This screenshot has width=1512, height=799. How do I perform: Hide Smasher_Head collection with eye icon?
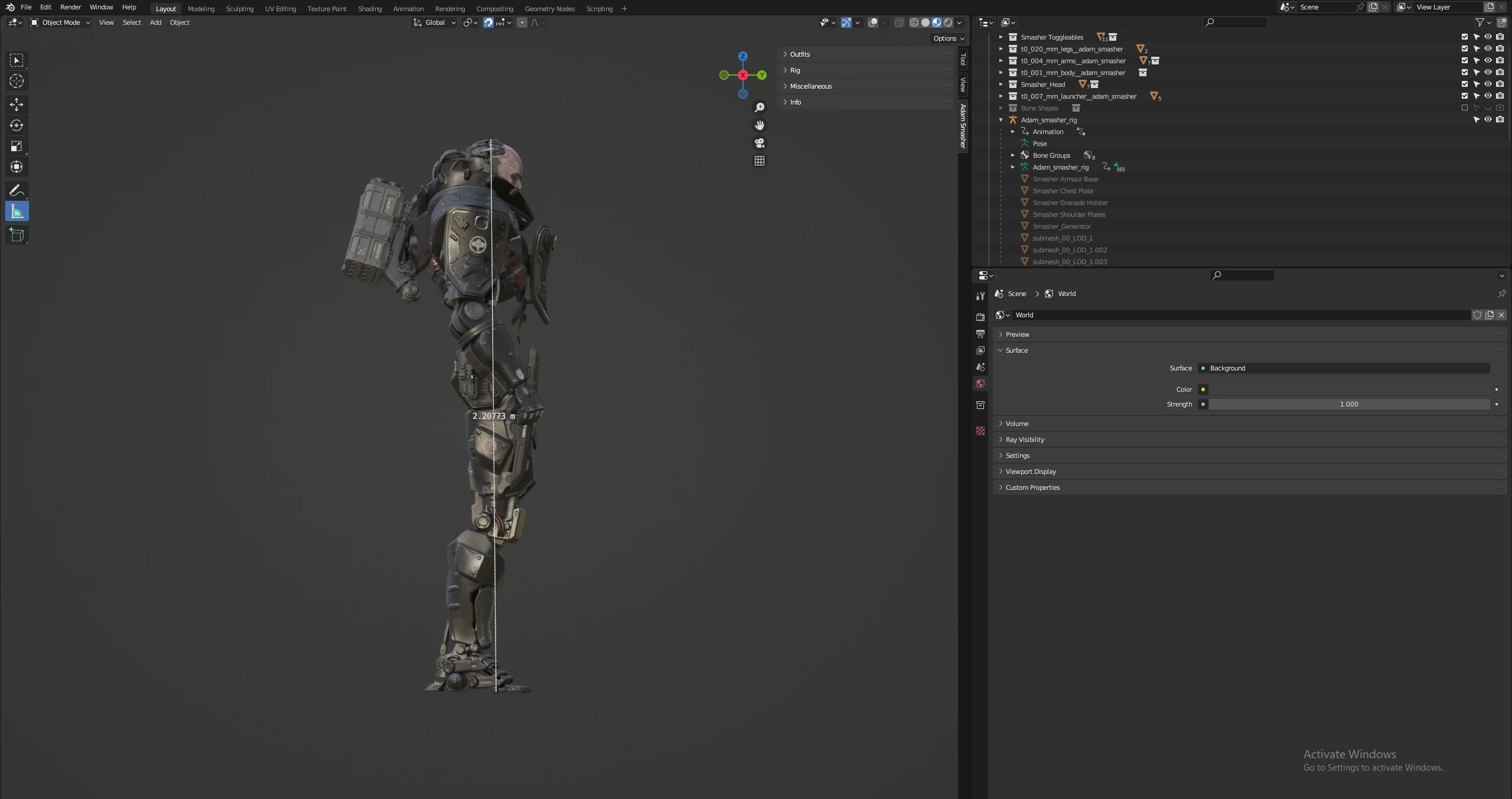(1488, 84)
